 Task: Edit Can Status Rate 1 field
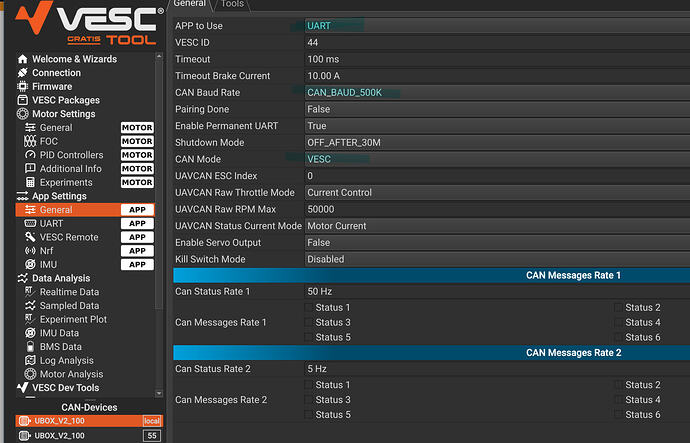coord(497,291)
